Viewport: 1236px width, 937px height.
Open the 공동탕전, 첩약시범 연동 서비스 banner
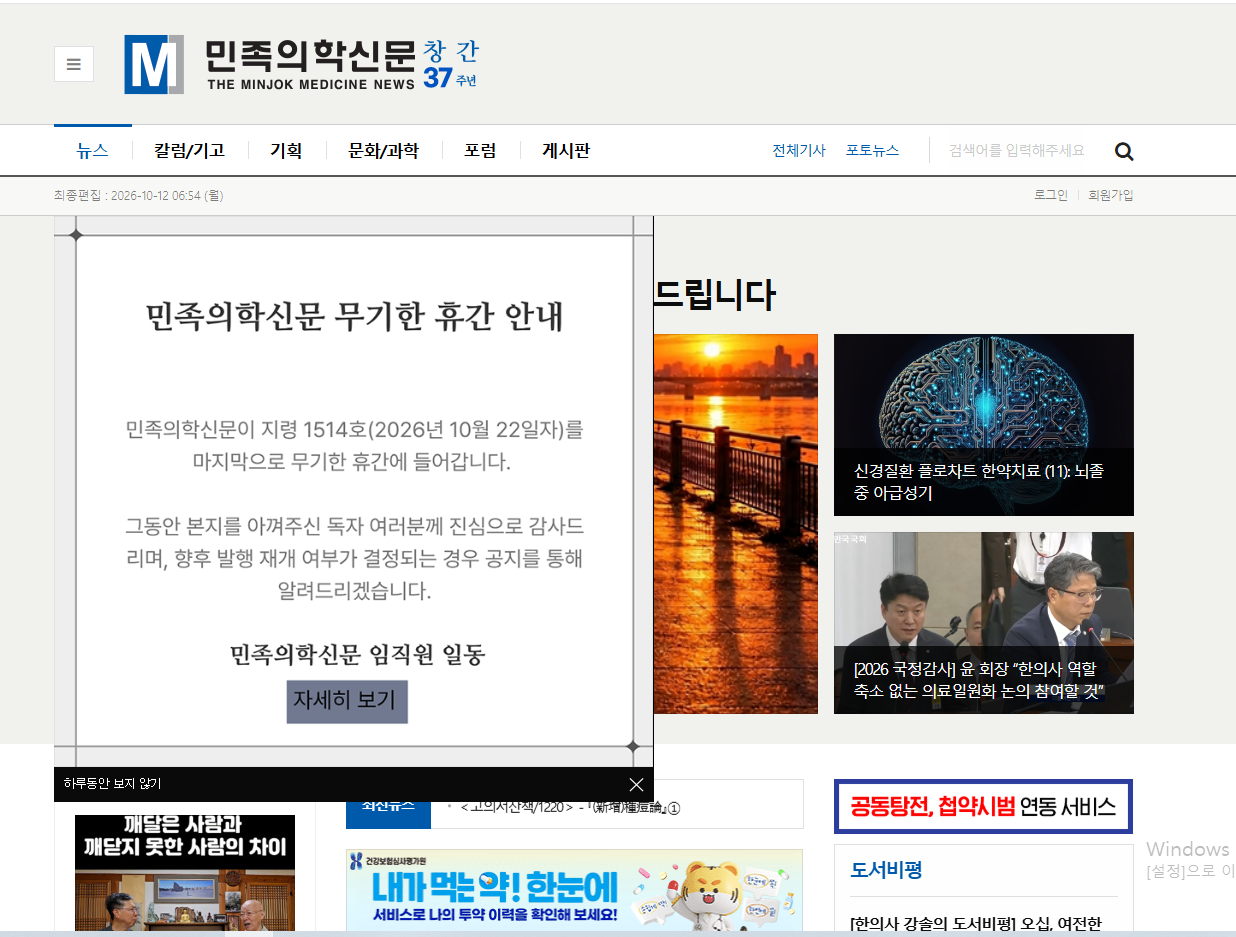click(x=984, y=806)
